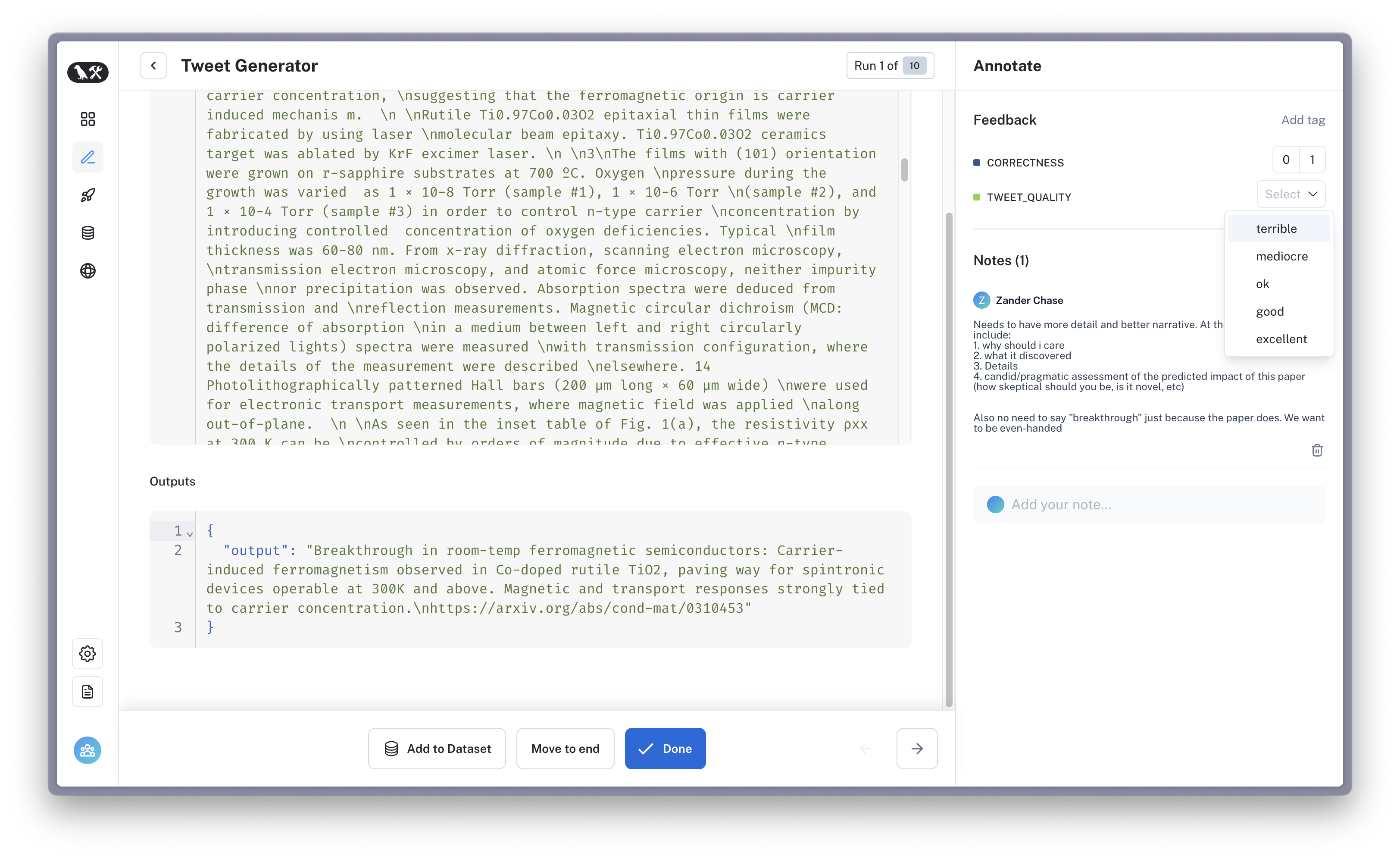Viewport: 1400px width, 859px height.
Task: Click the rocket/deploy icon in sidebar
Action: click(87, 195)
